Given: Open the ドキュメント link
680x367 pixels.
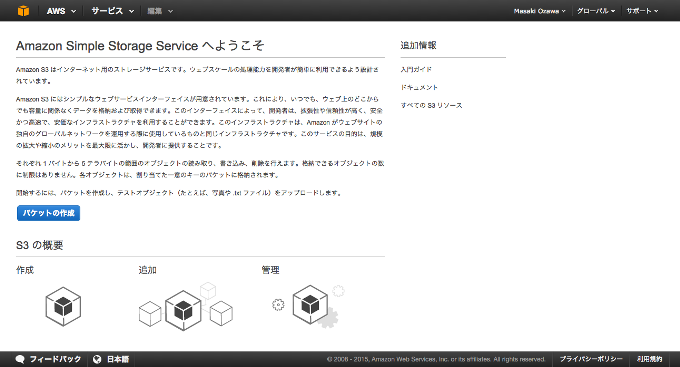Looking at the screenshot, I should [x=419, y=87].
